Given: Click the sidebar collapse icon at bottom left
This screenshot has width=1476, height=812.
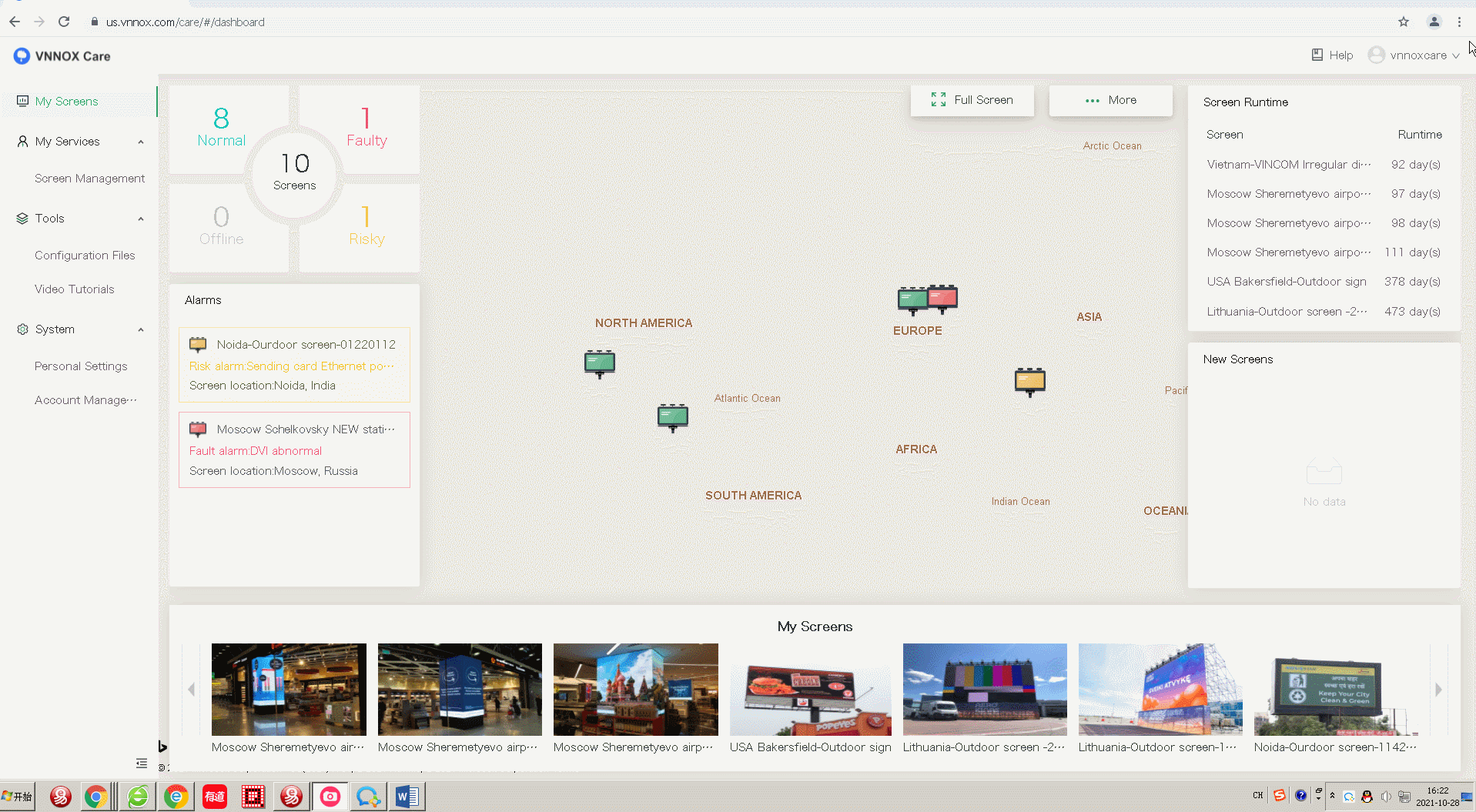Looking at the screenshot, I should pos(141,763).
